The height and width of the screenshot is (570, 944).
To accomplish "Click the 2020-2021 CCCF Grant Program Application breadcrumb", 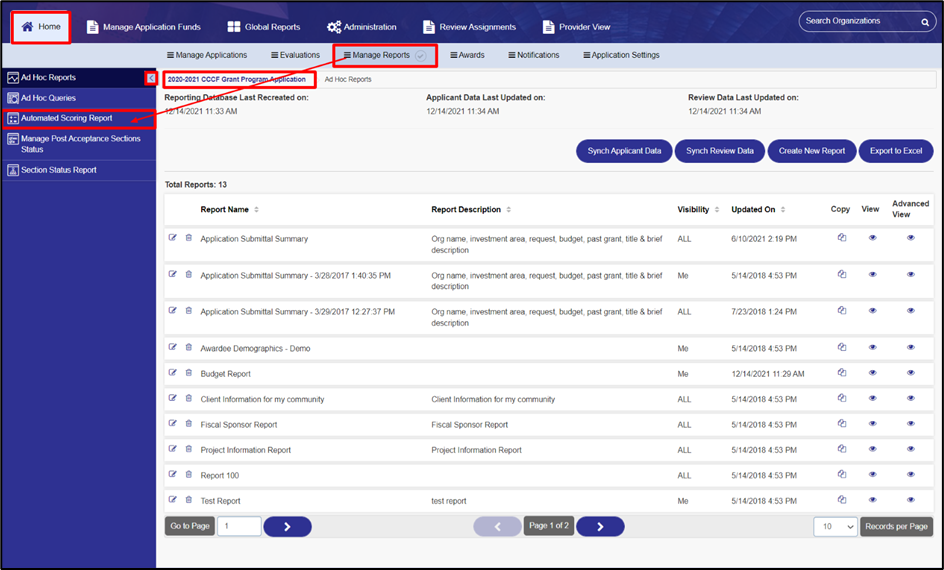I will pyautogui.click(x=237, y=79).
